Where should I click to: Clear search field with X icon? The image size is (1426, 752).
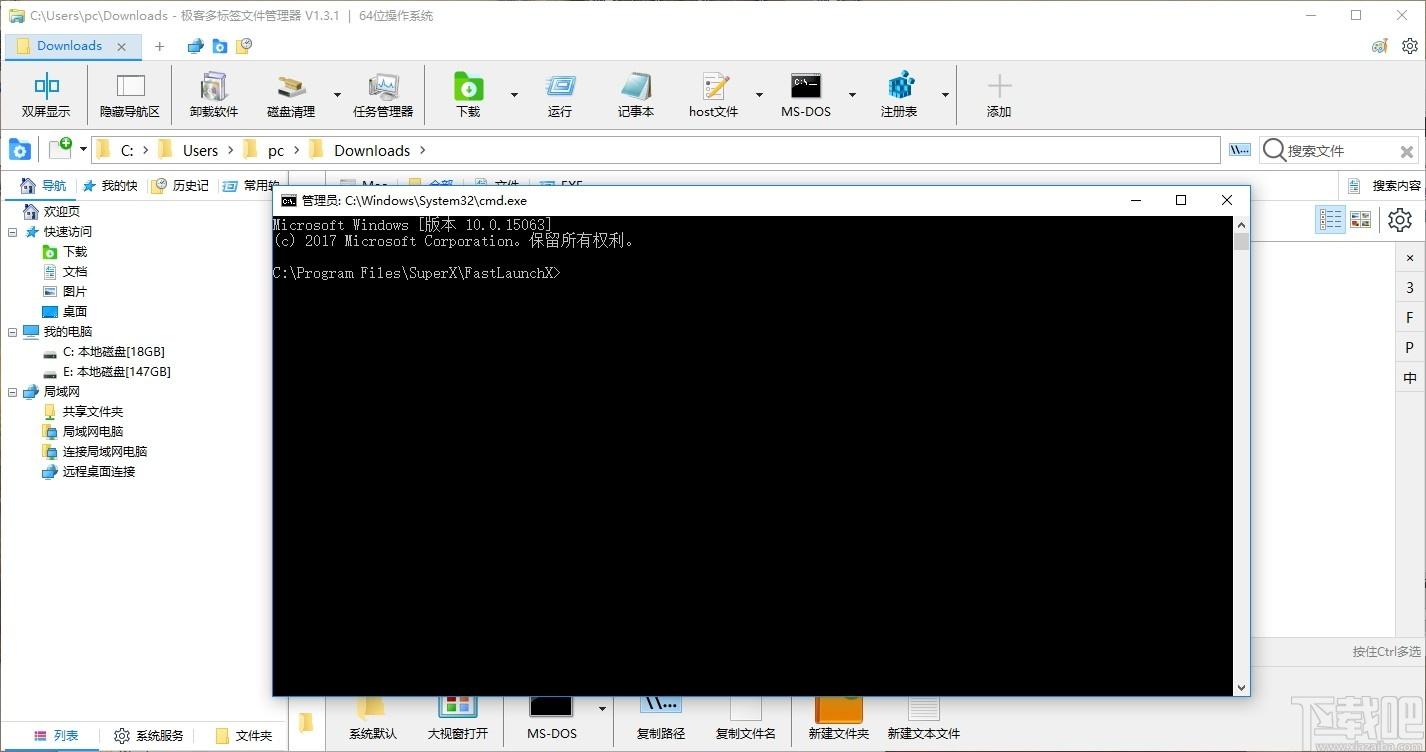point(1407,151)
